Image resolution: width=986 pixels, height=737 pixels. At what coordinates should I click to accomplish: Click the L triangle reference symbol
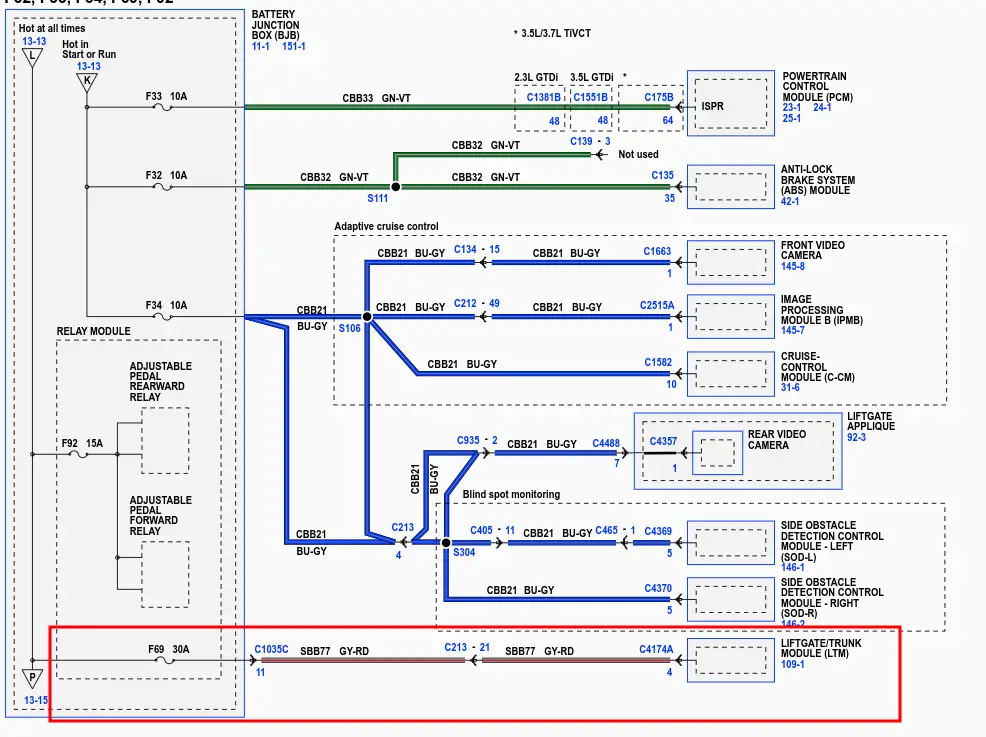click(x=32, y=57)
